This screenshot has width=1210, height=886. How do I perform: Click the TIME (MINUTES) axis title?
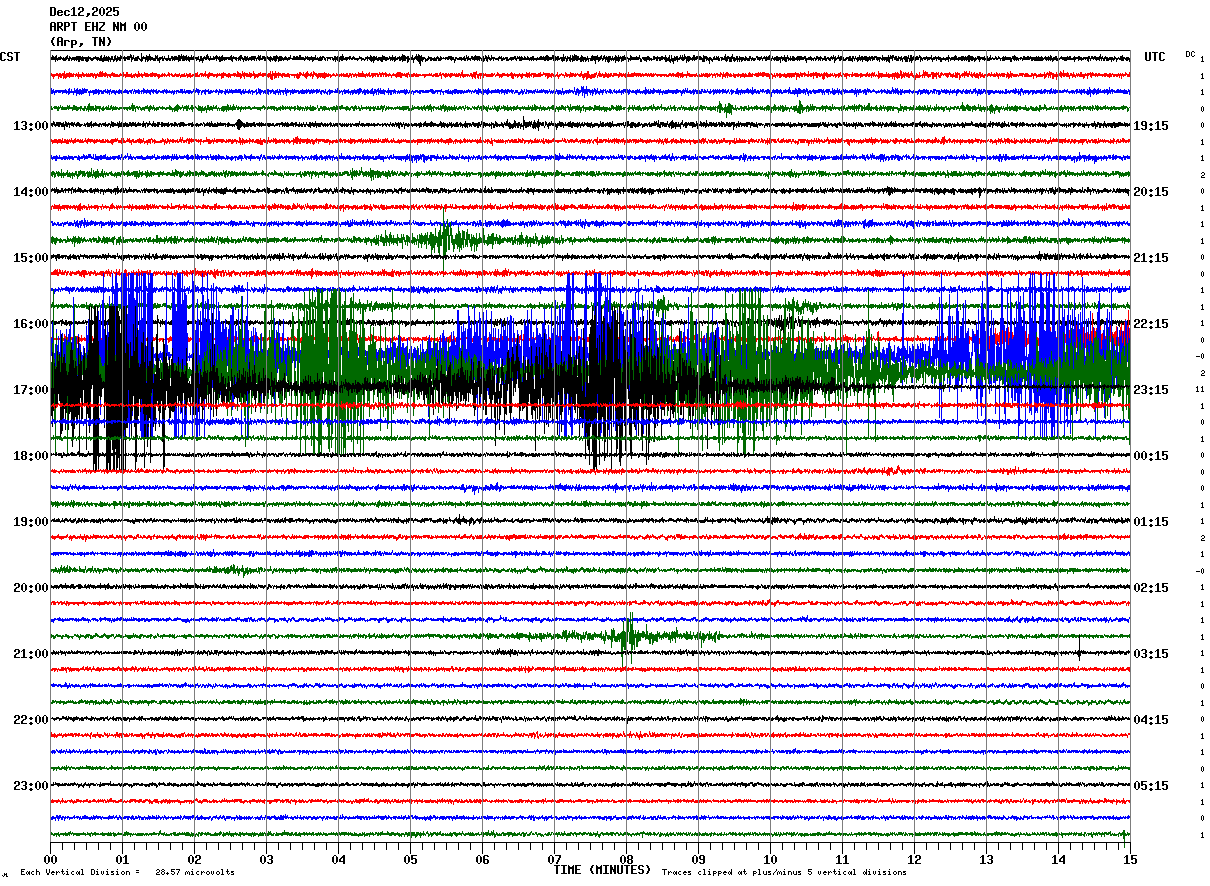click(x=602, y=870)
